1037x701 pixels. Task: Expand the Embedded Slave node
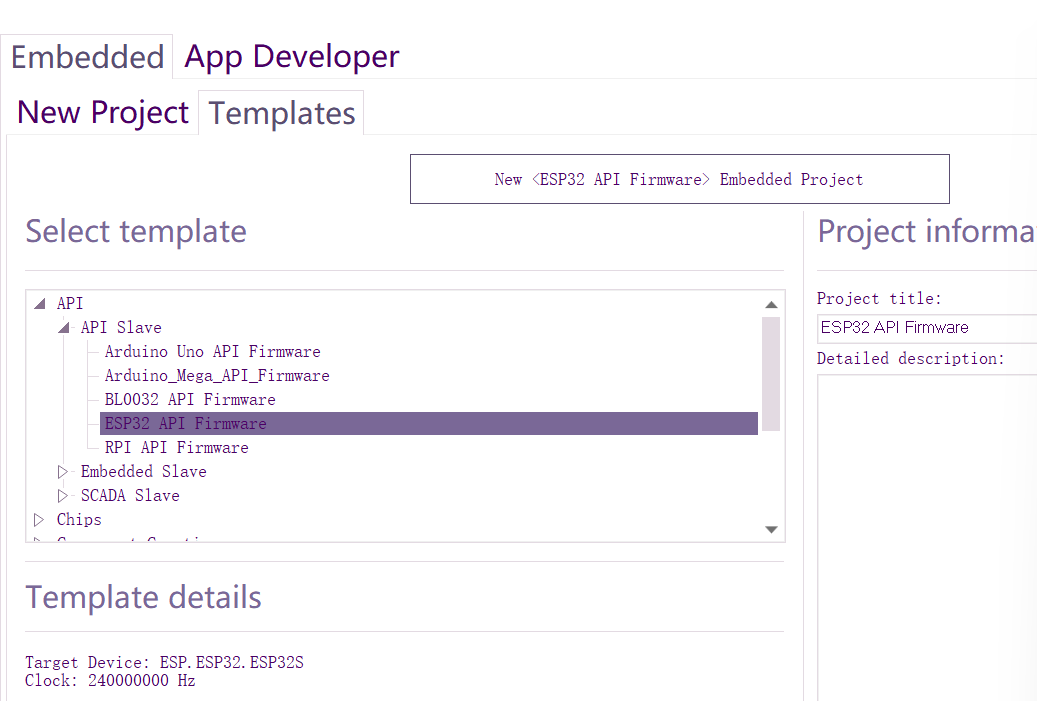(63, 471)
